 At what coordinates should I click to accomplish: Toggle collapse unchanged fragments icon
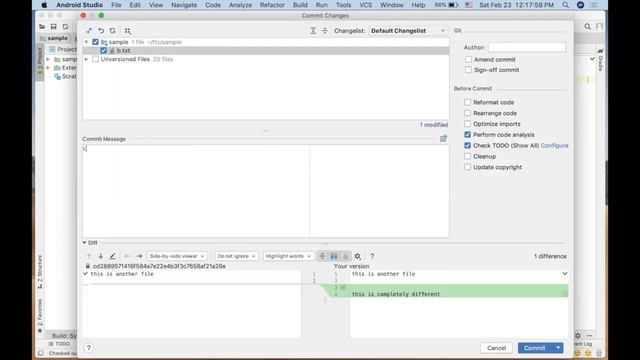[x=322, y=256]
